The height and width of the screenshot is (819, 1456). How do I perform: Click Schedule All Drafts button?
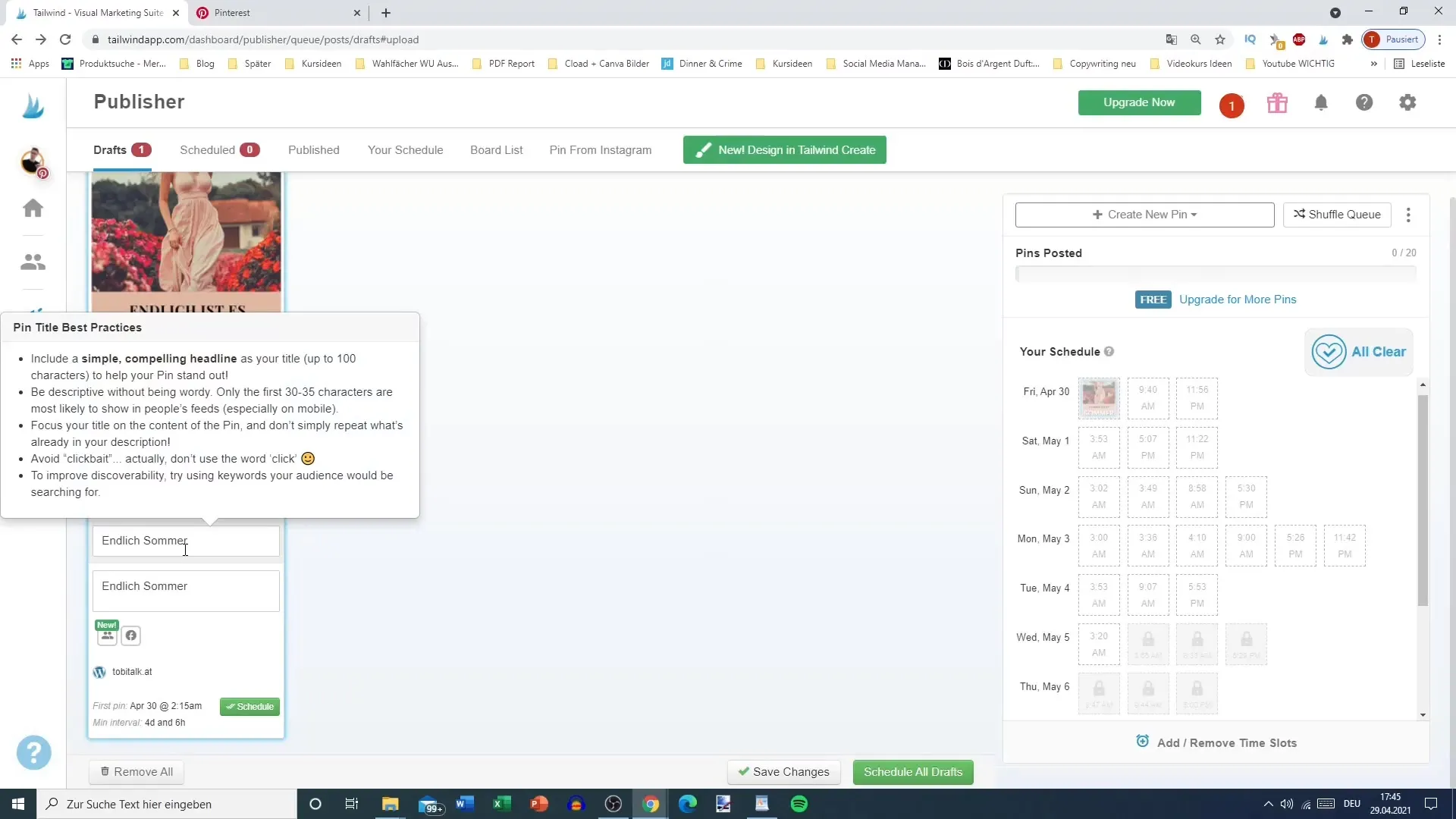pyautogui.click(x=912, y=772)
